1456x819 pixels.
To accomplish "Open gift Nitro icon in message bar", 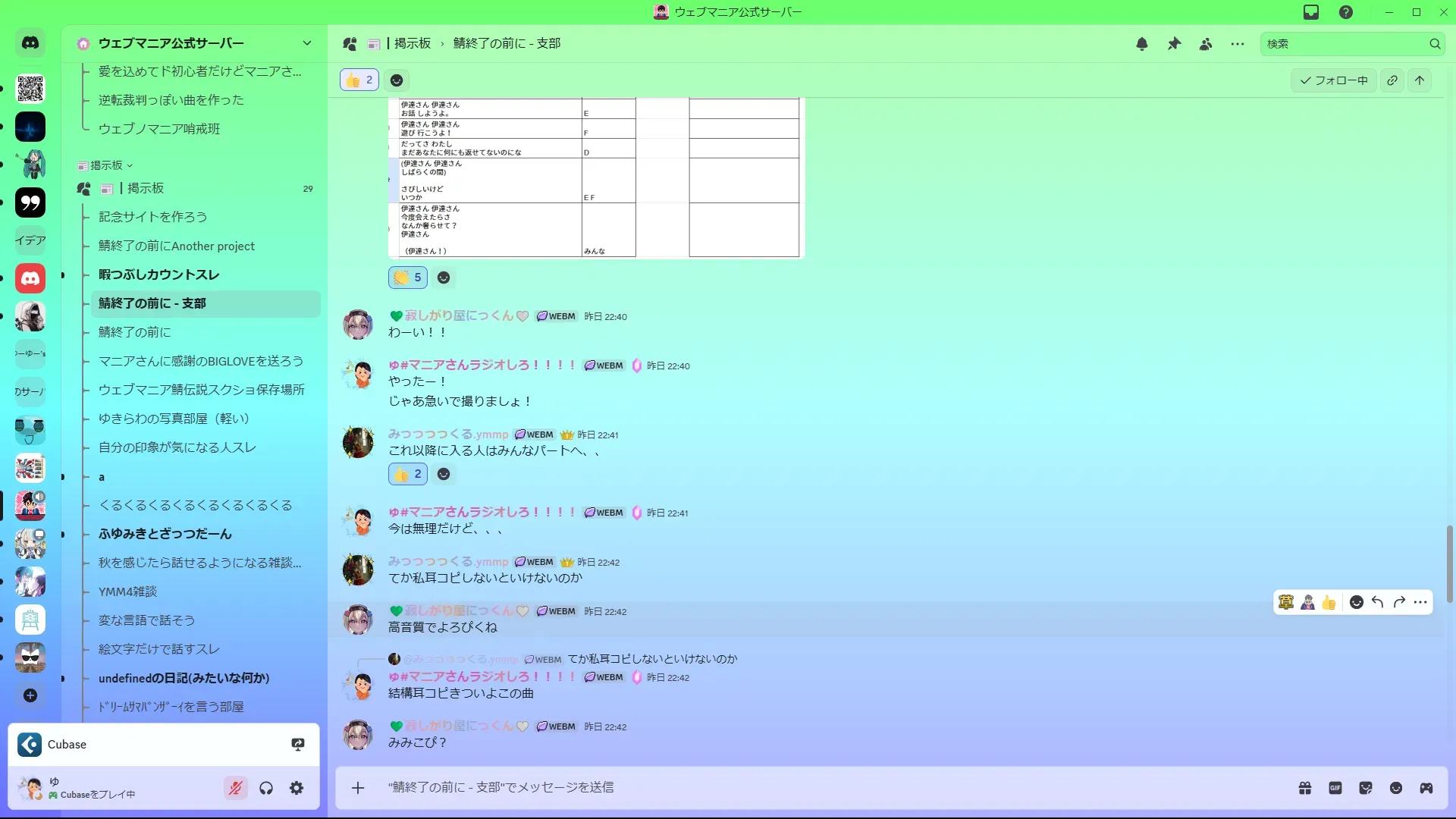I will point(1304,788).
